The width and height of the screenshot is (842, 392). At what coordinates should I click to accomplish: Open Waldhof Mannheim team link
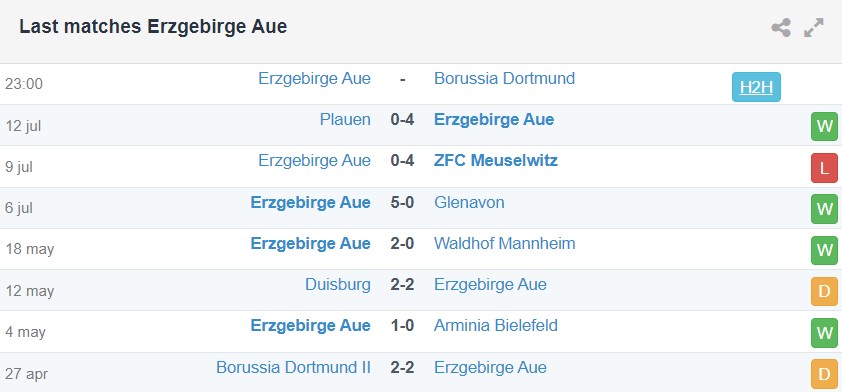point(504,243)
